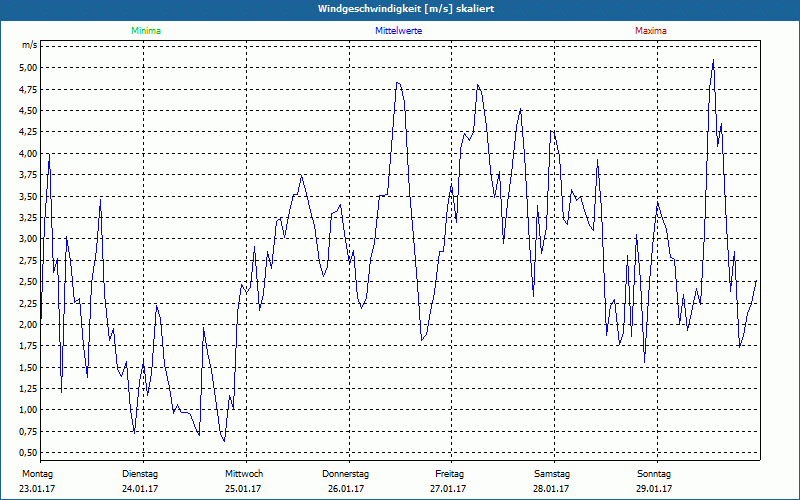Click the Mittwoch day label
800x500 pixels.
tap(244, 474)
